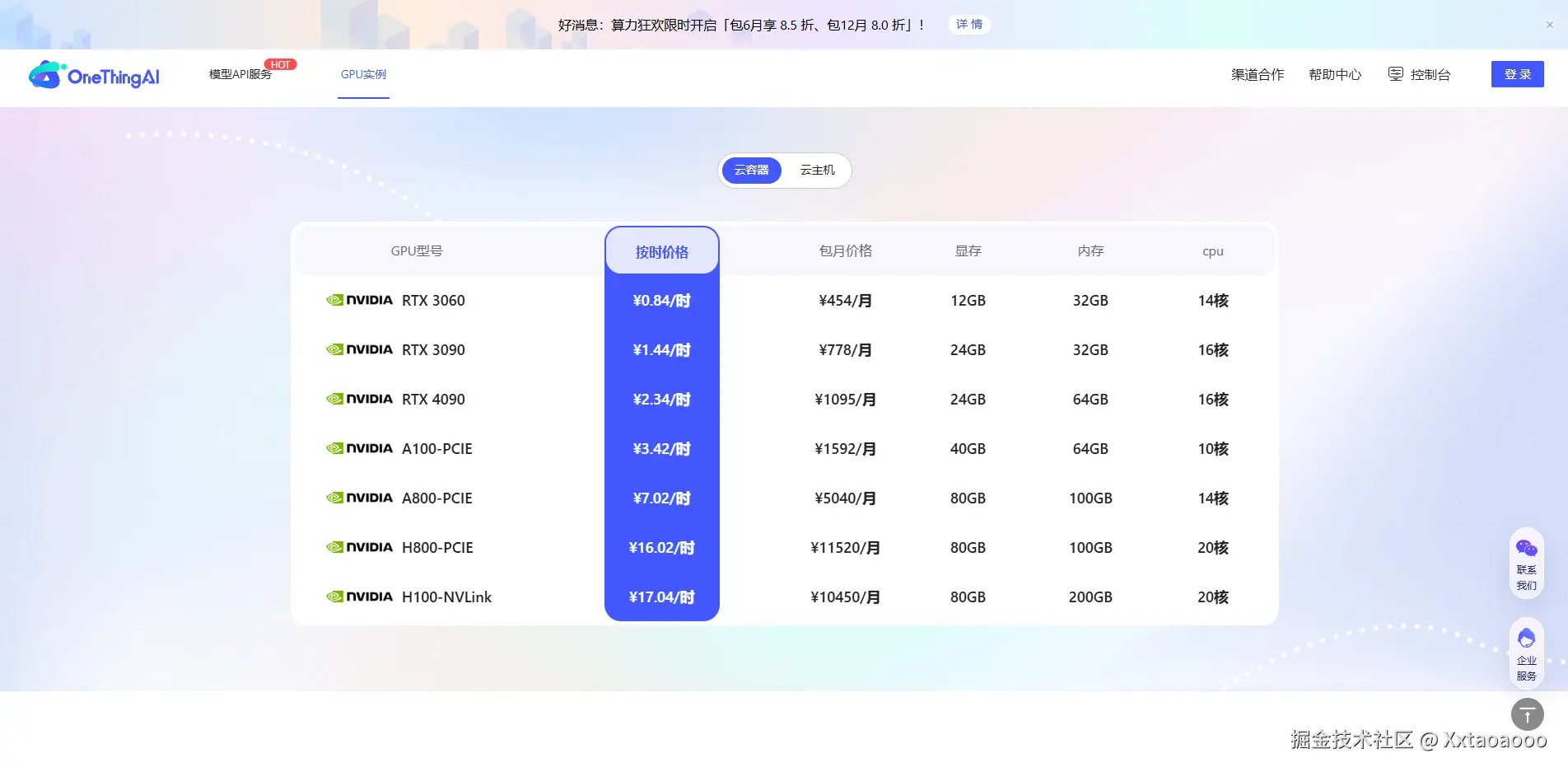This screenshot has width=1568, height=772.
Task: Click the 内存 column header
Action: tap(1091, 251)
